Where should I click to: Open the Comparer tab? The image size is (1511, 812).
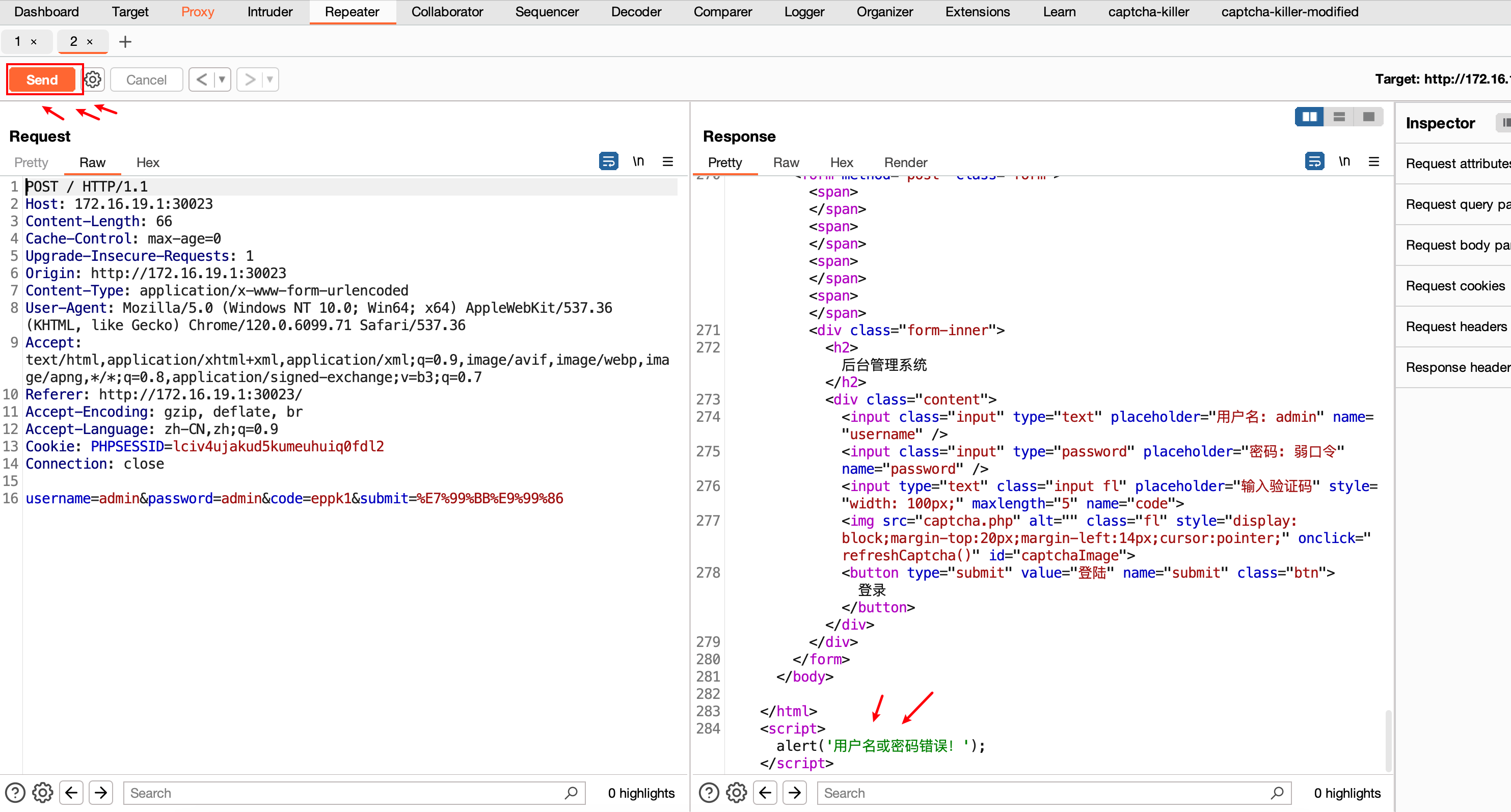723,12
